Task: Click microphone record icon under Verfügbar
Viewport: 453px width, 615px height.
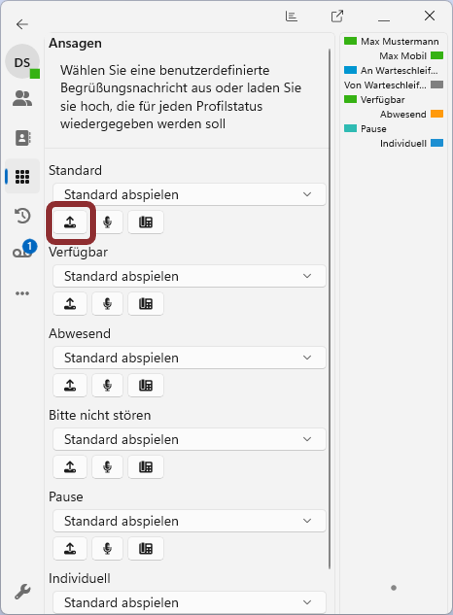Action: [x=107, y=304]
